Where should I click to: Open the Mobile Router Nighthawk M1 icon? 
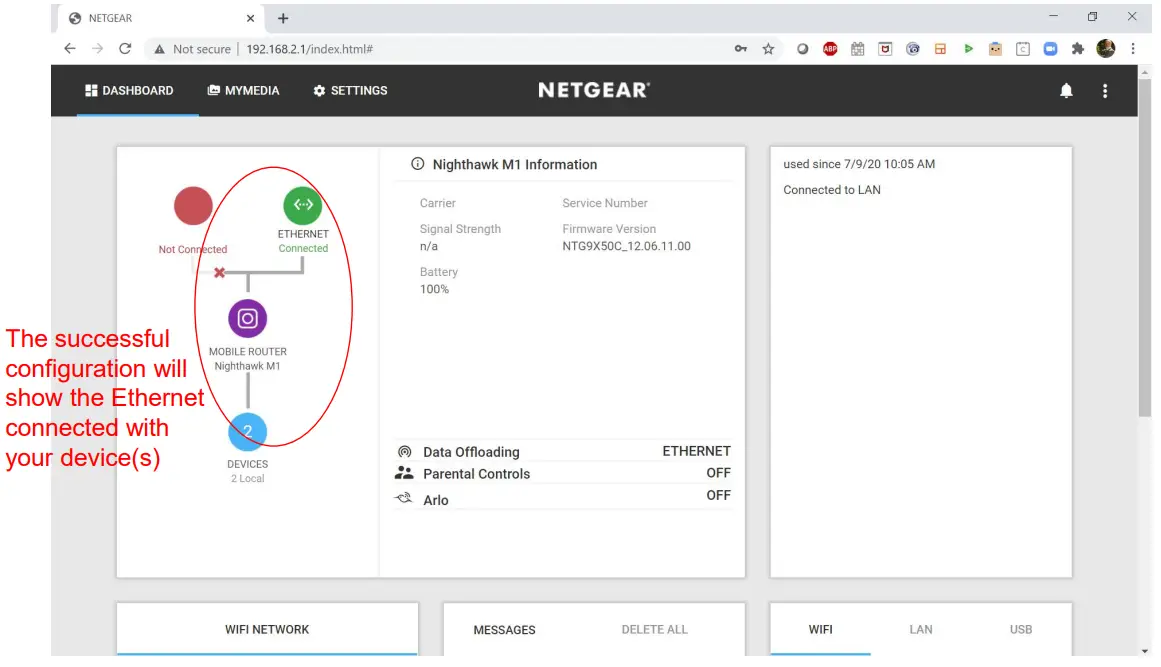[x=247, y=319]
